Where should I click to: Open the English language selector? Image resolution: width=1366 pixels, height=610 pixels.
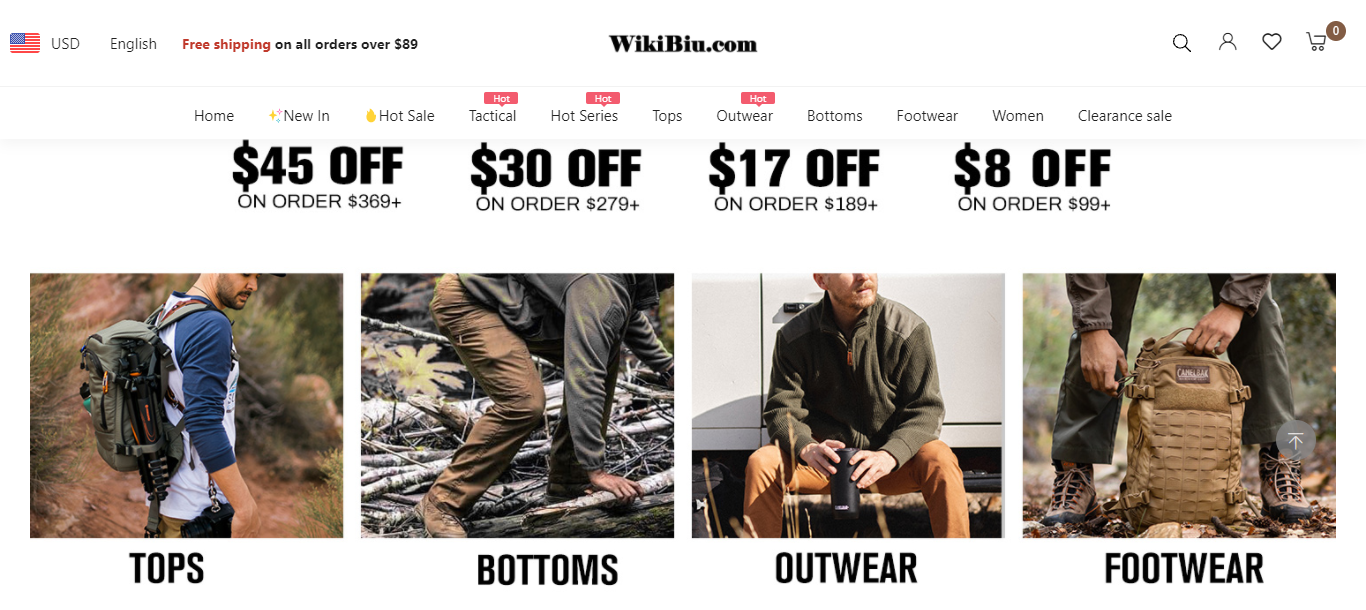point(133,44)
